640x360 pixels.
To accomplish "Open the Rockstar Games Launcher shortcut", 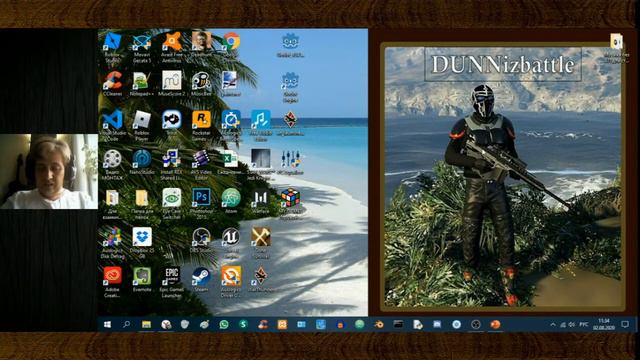I will click(x=201, y=124).
